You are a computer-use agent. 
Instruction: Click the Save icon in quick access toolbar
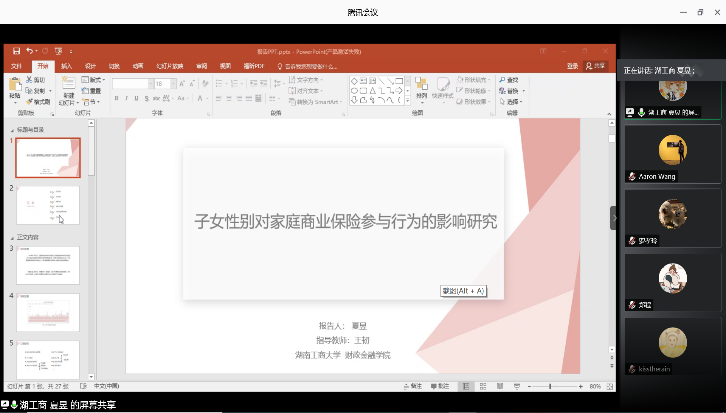[18, 50]
